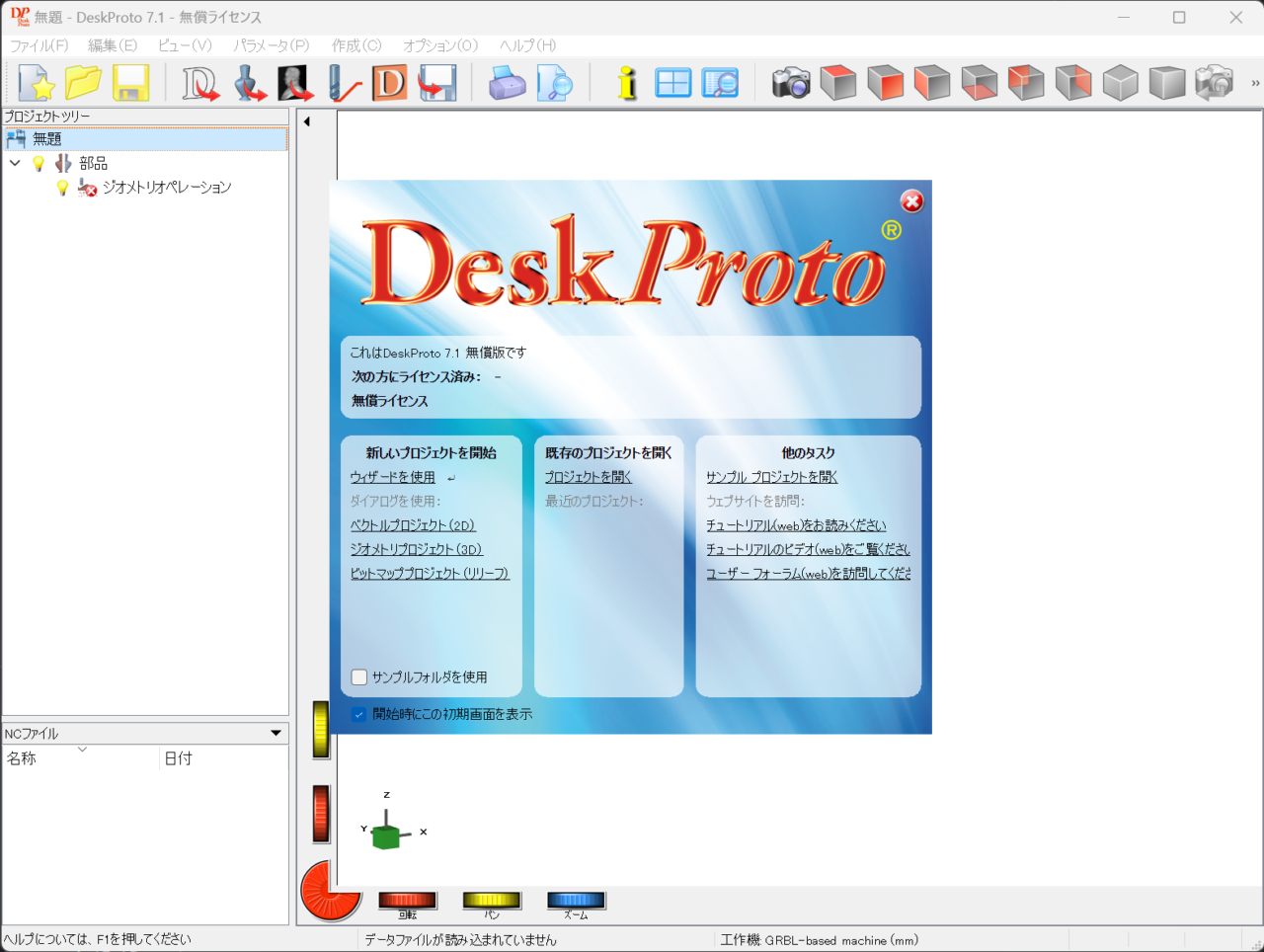1264x952 pixels.
Task: Write NC file using floppy arrow icon
Action: coord(437,83)
